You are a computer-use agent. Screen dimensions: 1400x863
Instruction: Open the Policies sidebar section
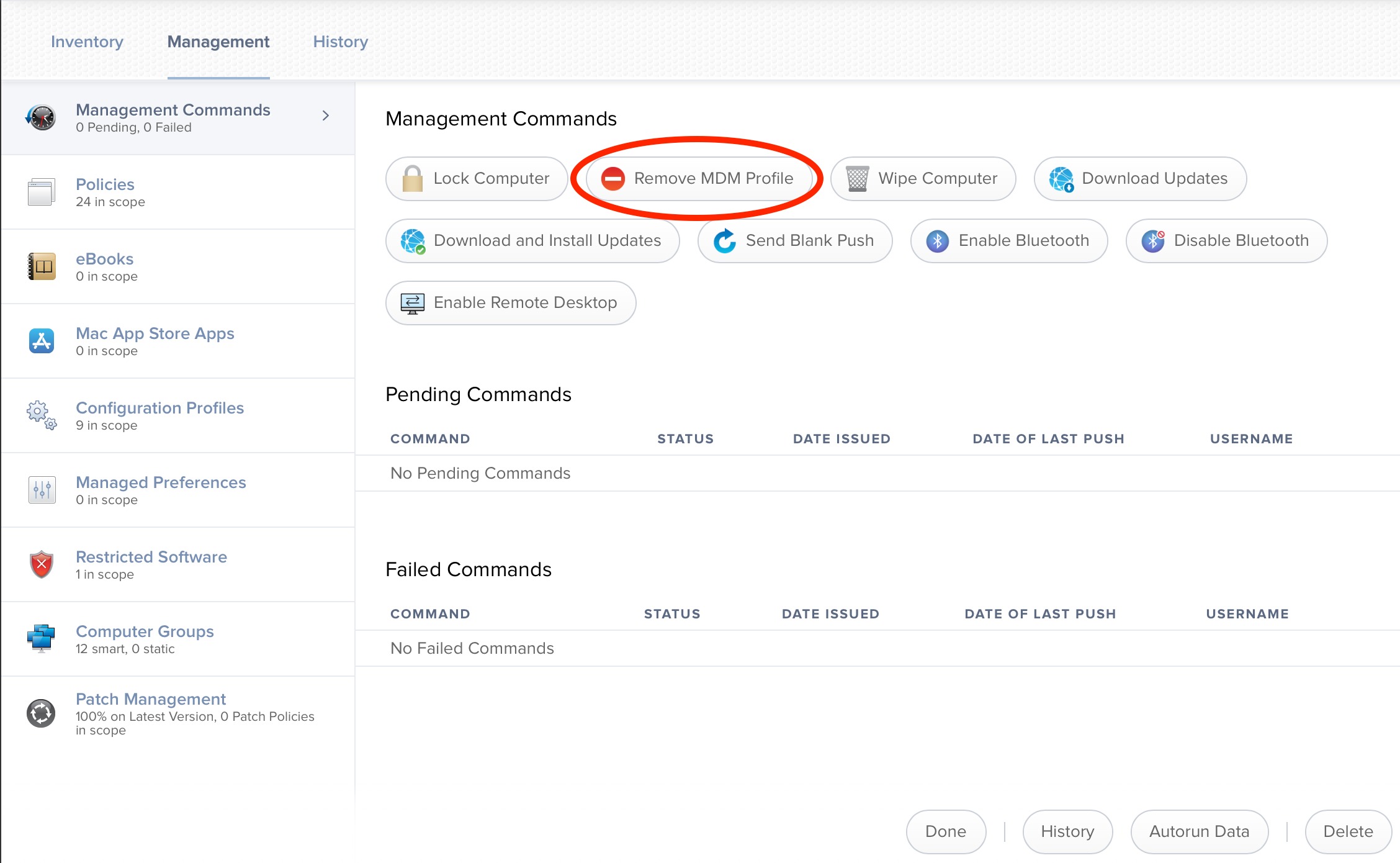[x=178, y=192]
